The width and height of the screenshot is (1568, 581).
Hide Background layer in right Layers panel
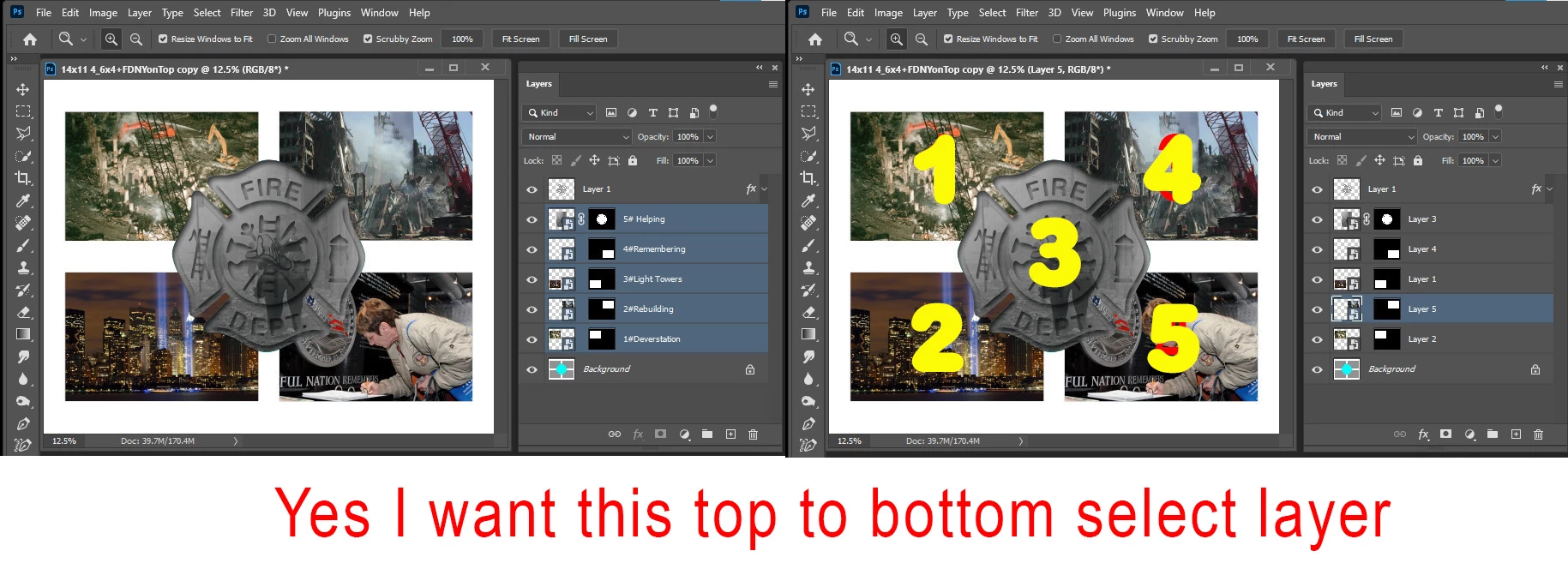point(1317,369)
